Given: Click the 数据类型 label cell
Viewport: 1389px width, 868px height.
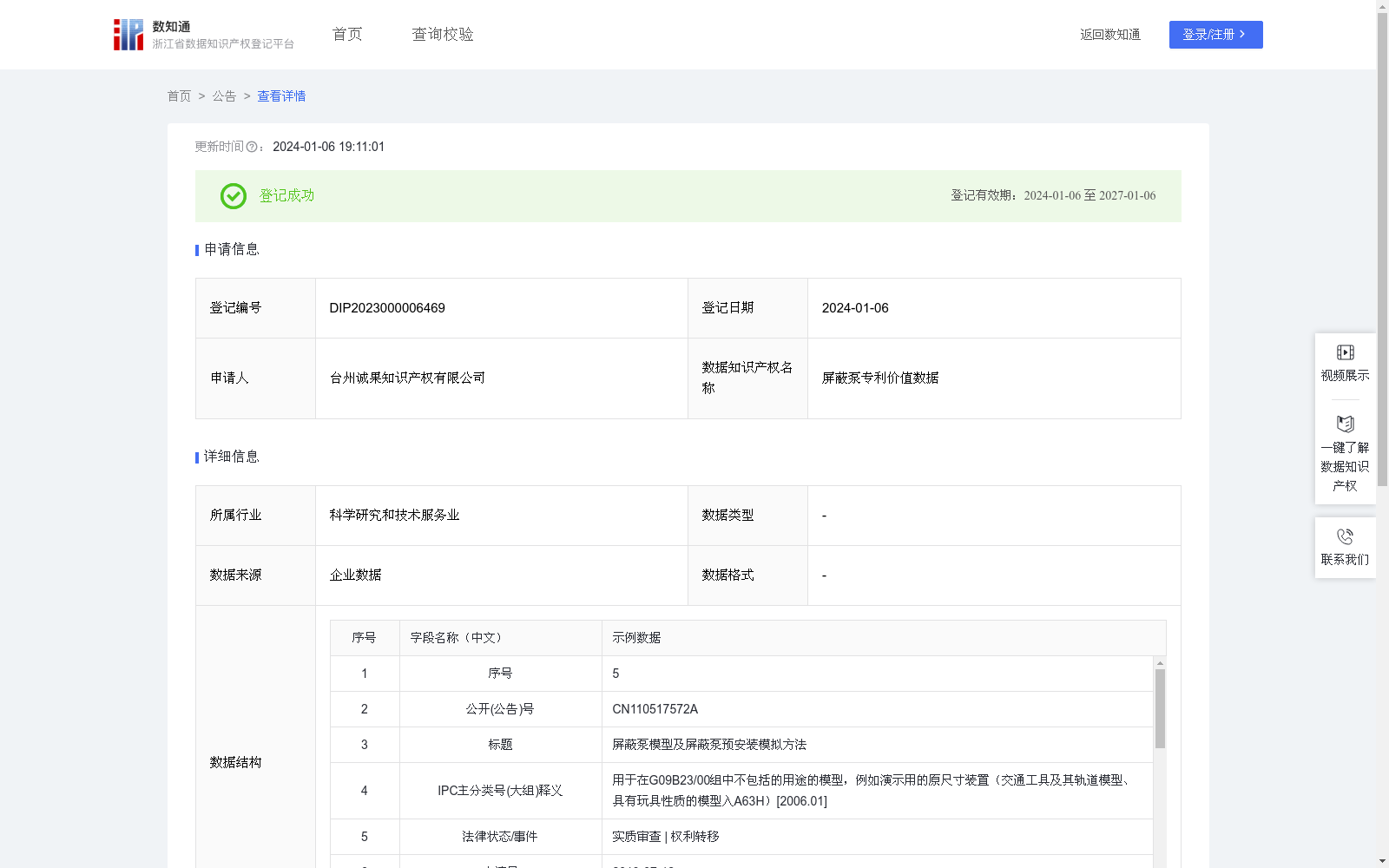Looking at the screenshot, I should (x=747, y=516).
